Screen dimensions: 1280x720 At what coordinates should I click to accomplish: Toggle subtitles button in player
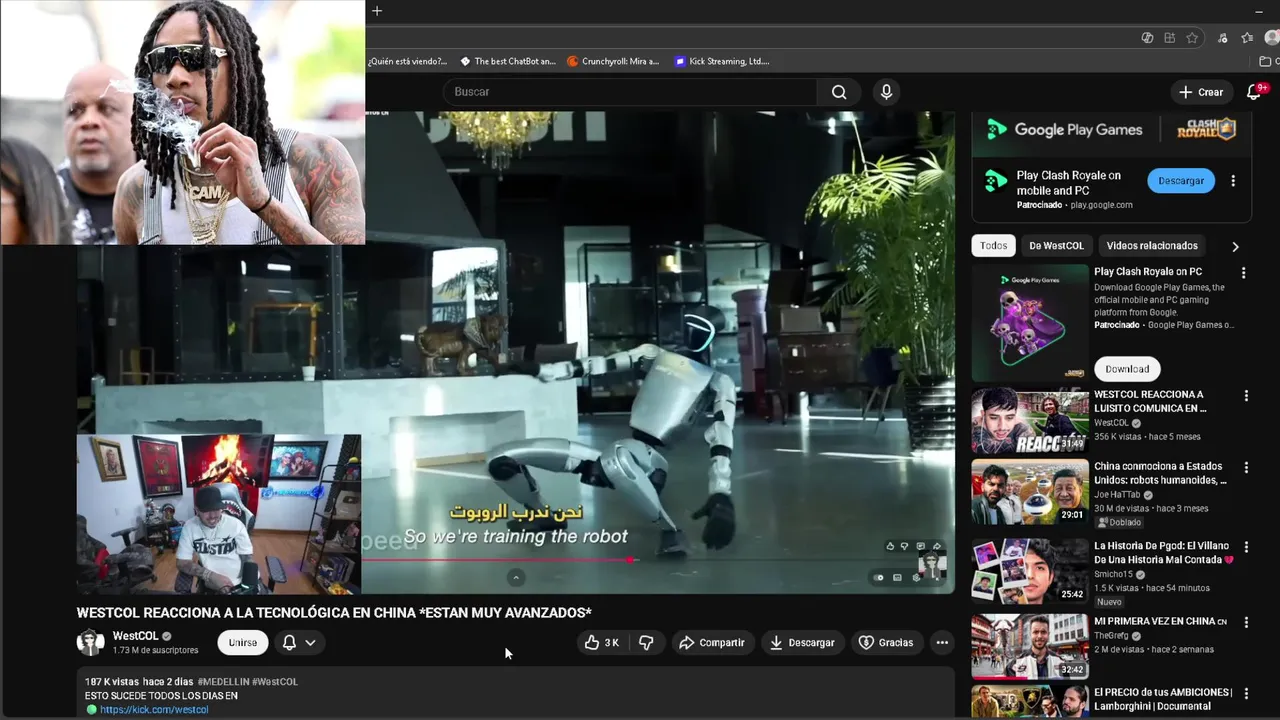click(897, 578)
